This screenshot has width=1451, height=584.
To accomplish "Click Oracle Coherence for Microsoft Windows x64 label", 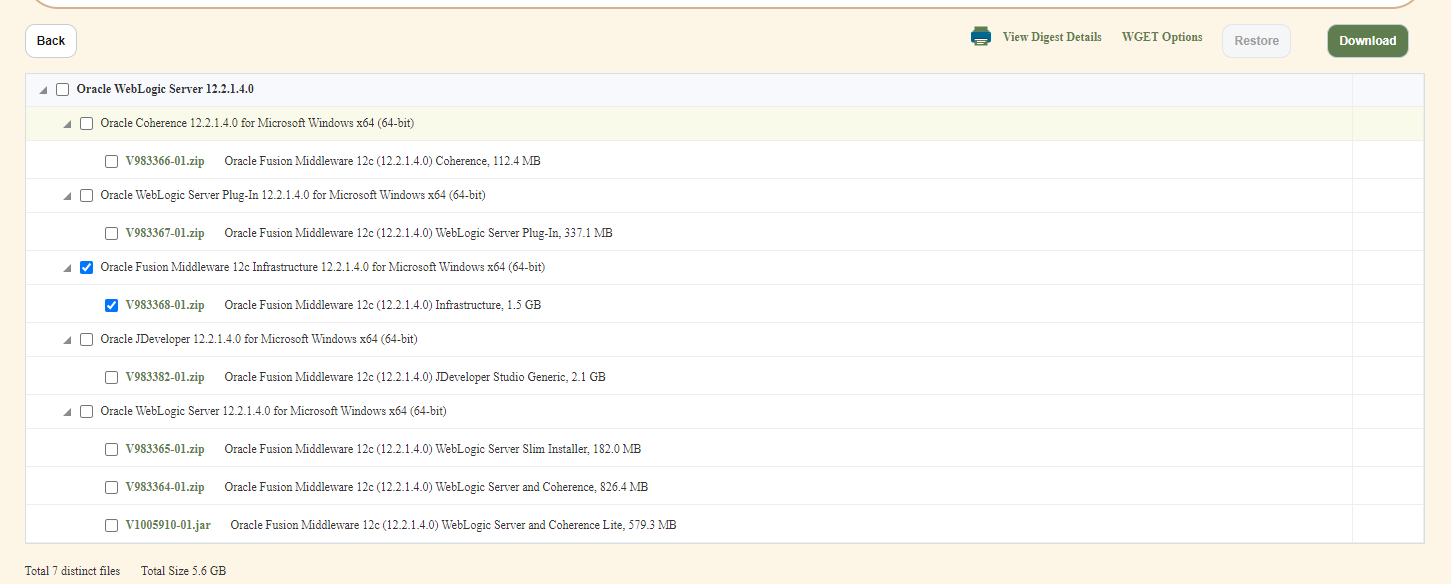I will click(x=257, y=123).
